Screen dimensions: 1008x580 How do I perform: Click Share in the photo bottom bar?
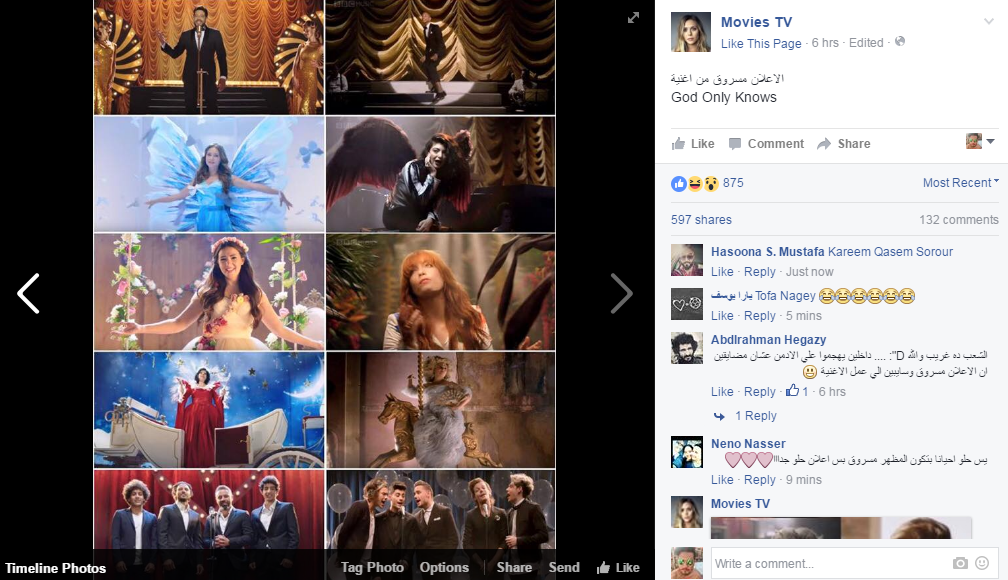(x=514, y=567)
